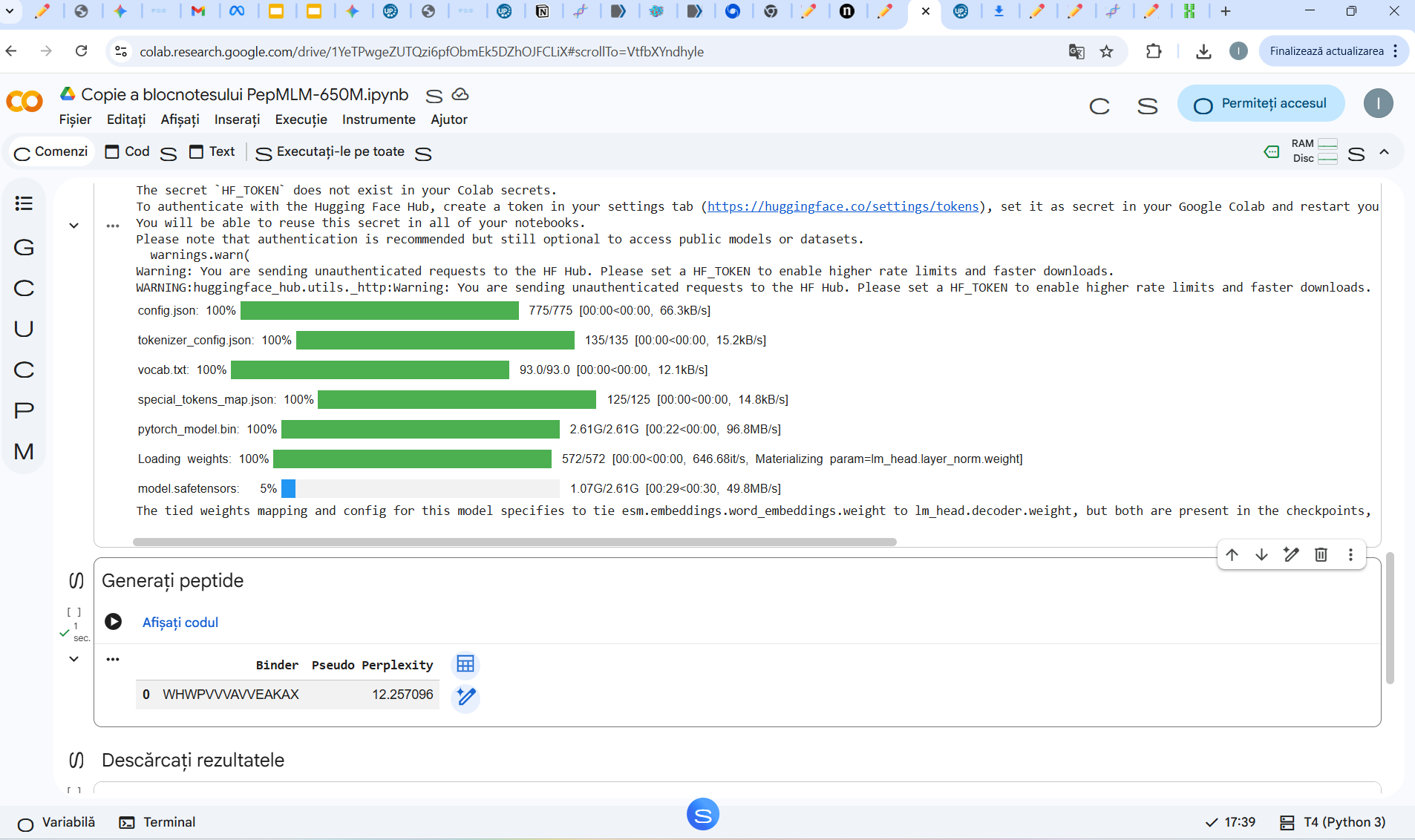Open Variabilă panel

pos(56,822)
